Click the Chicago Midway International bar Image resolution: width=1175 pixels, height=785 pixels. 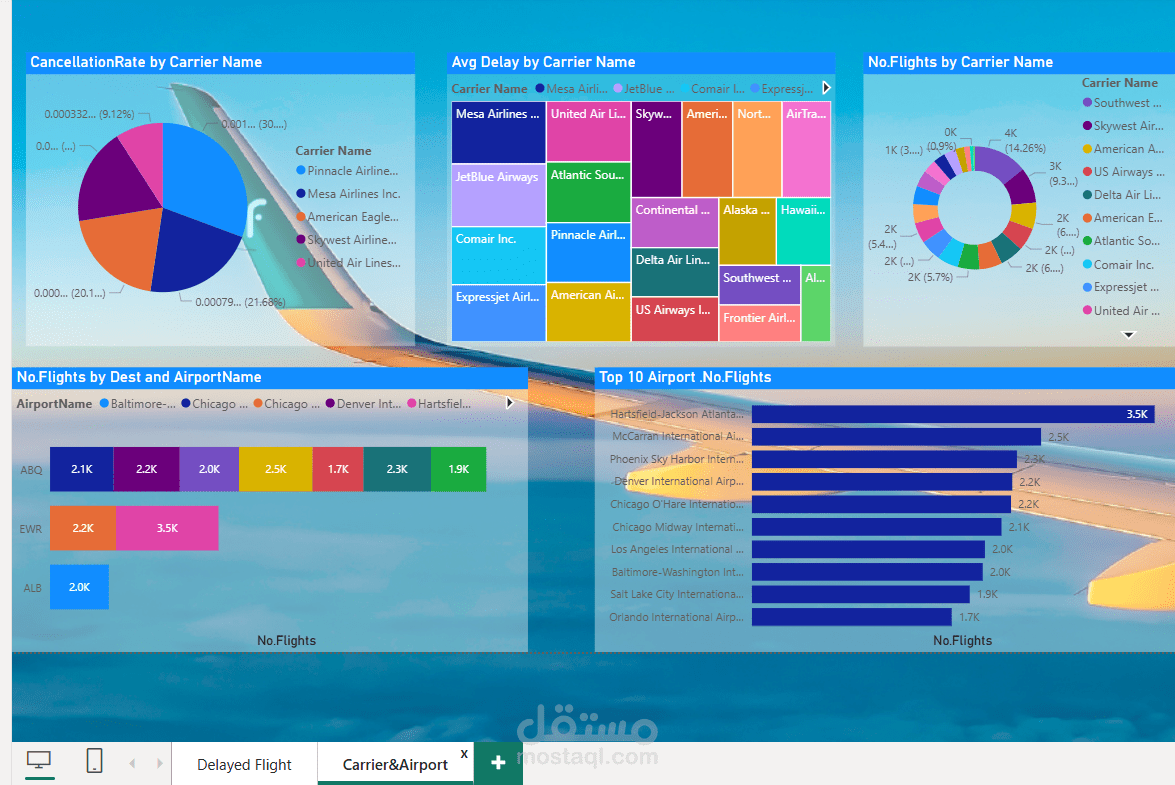[x=877, y=527]
